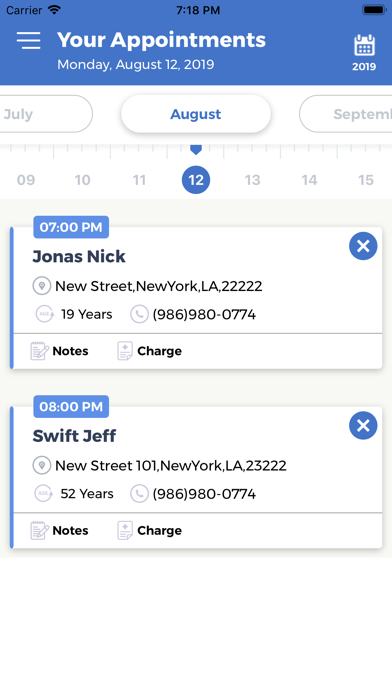
Task: Cancel Swift Jeff's 08:00 PM appointment
Action: coord(363,426)
